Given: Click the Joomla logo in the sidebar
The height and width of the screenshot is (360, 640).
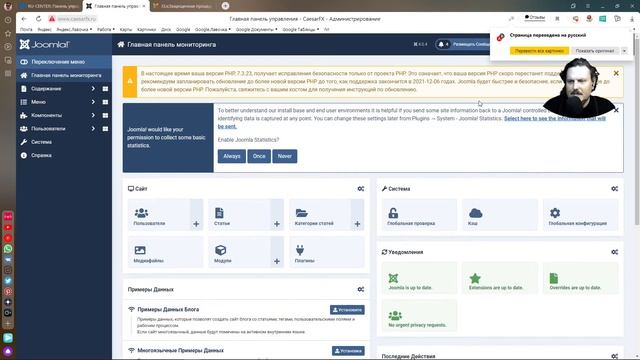Looking at the screenshot, I should coord(44,44).
